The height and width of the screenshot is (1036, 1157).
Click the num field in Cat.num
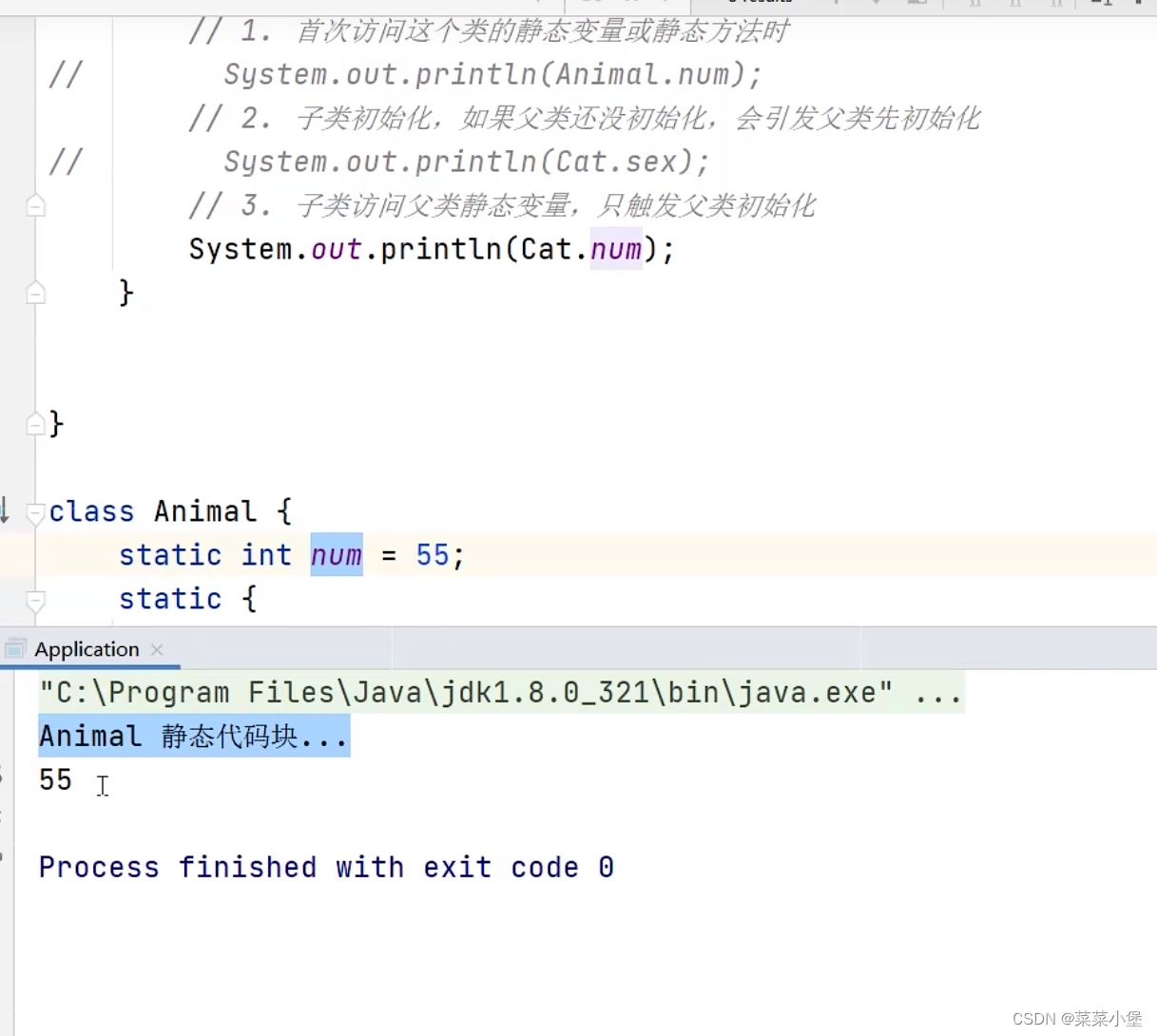[616, 249]
